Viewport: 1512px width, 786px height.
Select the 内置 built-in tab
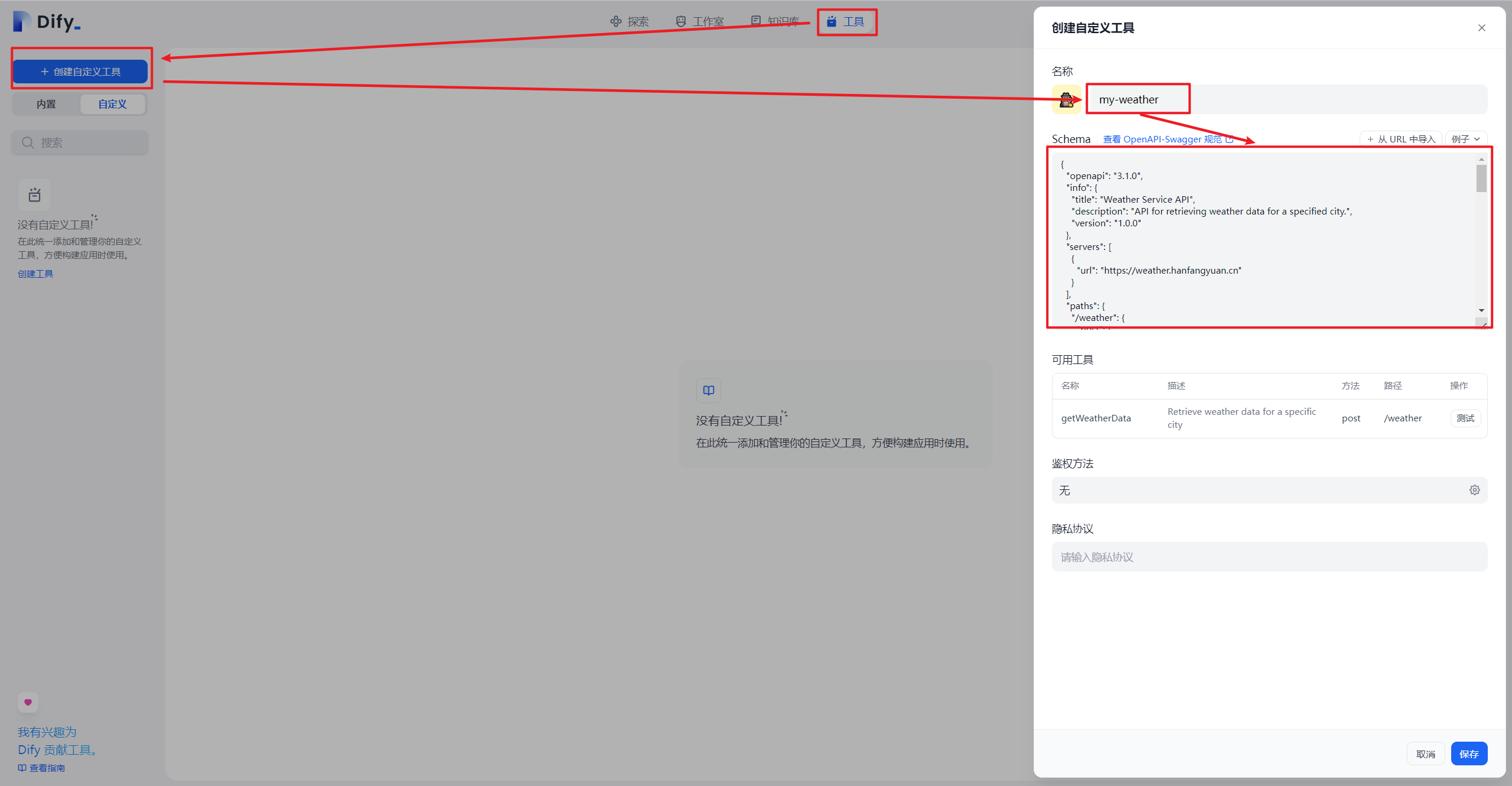coord(46,104)
